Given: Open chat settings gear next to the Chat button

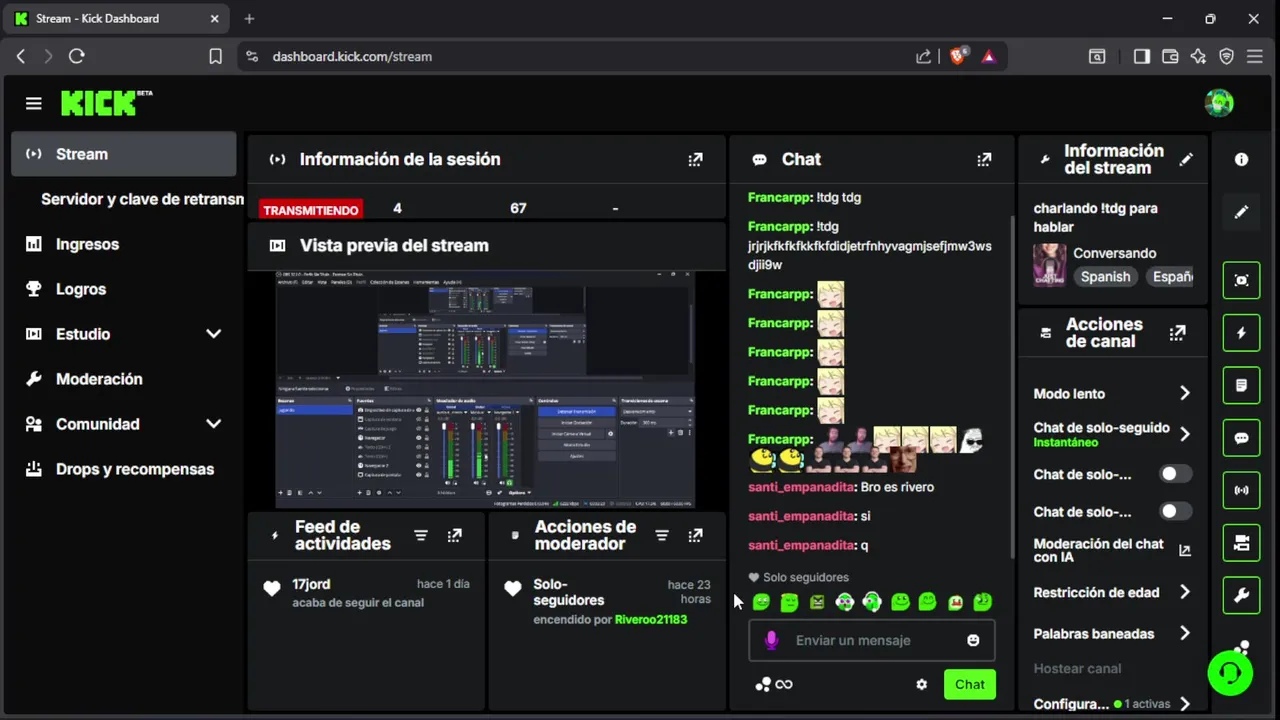Looking at the screenshot, I should point(921,684).
